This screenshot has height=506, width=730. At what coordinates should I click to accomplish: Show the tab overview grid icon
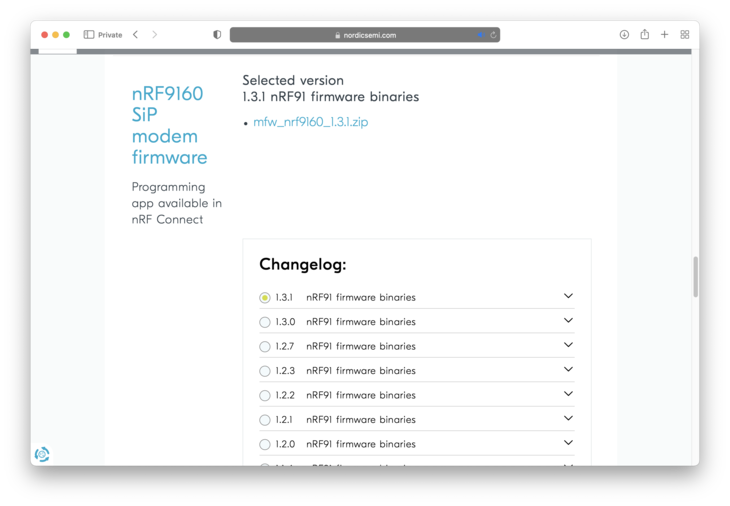(x=684, y=34)
